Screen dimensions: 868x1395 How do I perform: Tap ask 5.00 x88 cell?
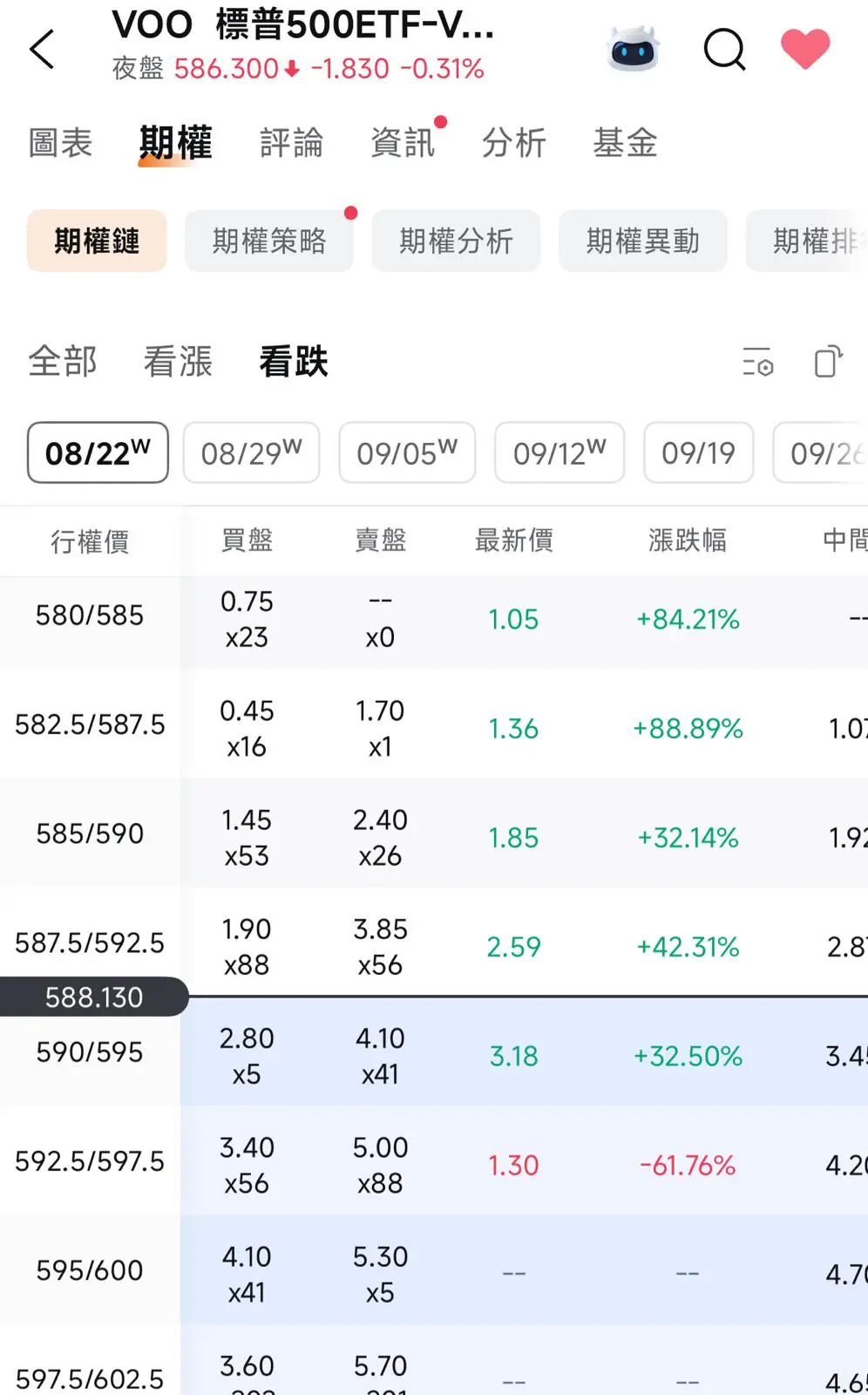tap(380, 1165)
